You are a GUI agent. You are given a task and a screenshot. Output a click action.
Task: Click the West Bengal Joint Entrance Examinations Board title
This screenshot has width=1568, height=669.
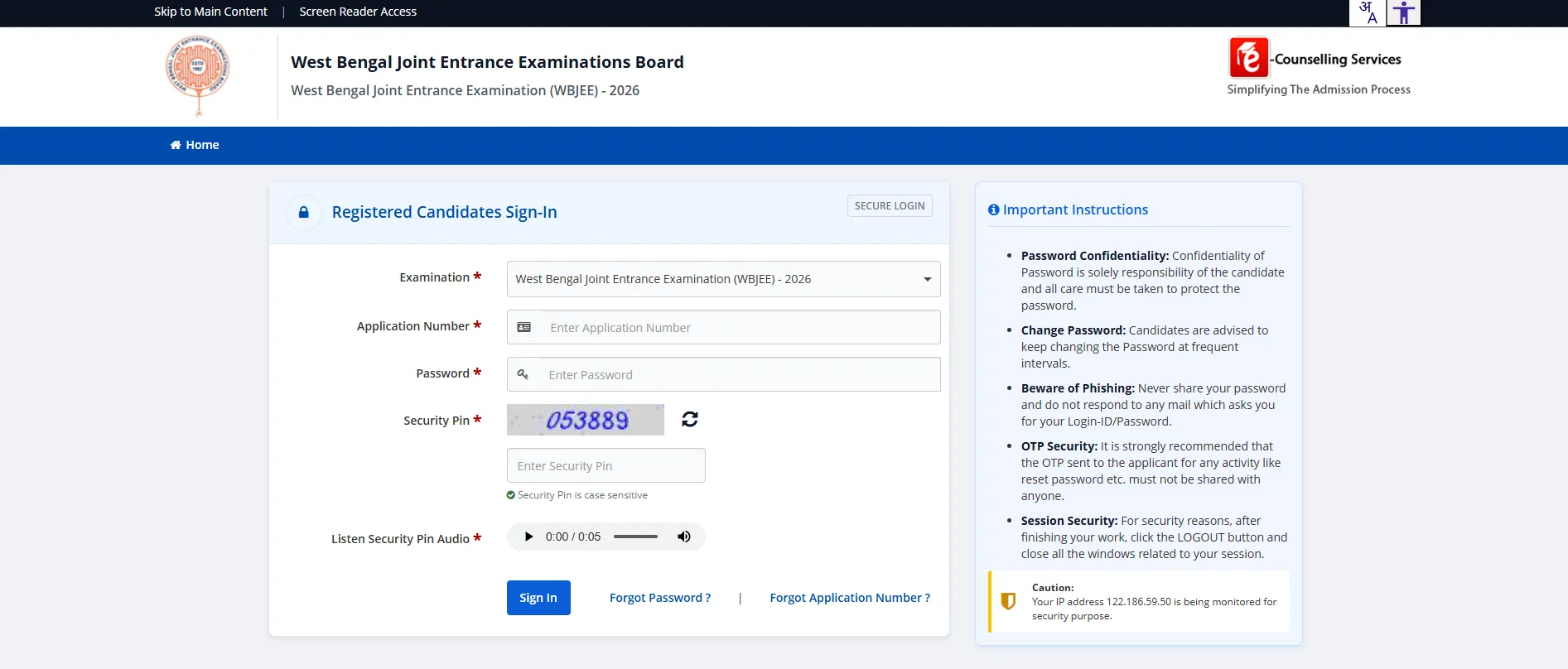tap(487, 62)
